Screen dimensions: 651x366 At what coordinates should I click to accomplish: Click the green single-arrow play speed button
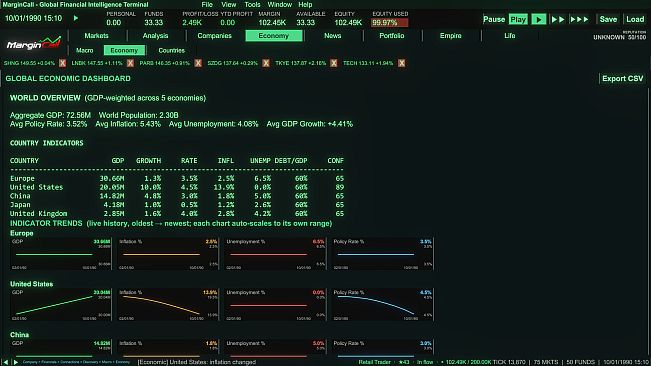538,19
